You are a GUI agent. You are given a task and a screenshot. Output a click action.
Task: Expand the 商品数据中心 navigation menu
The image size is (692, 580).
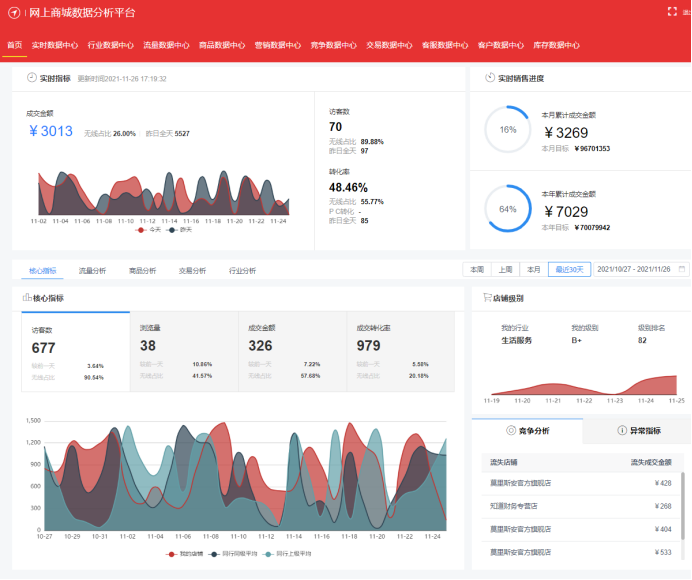[x=222, y=45]
